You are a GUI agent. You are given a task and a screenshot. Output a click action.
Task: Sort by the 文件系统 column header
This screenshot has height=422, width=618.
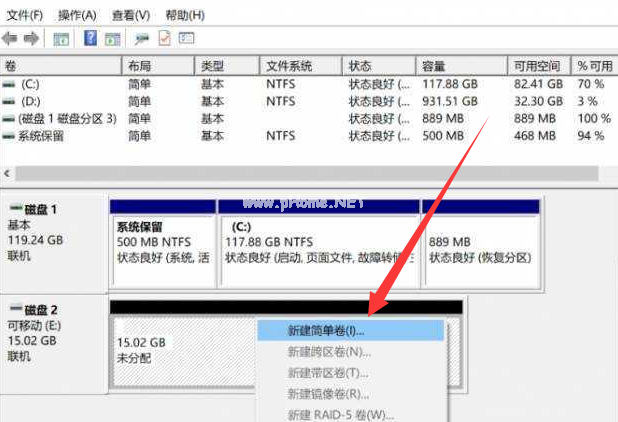[289, 66]
